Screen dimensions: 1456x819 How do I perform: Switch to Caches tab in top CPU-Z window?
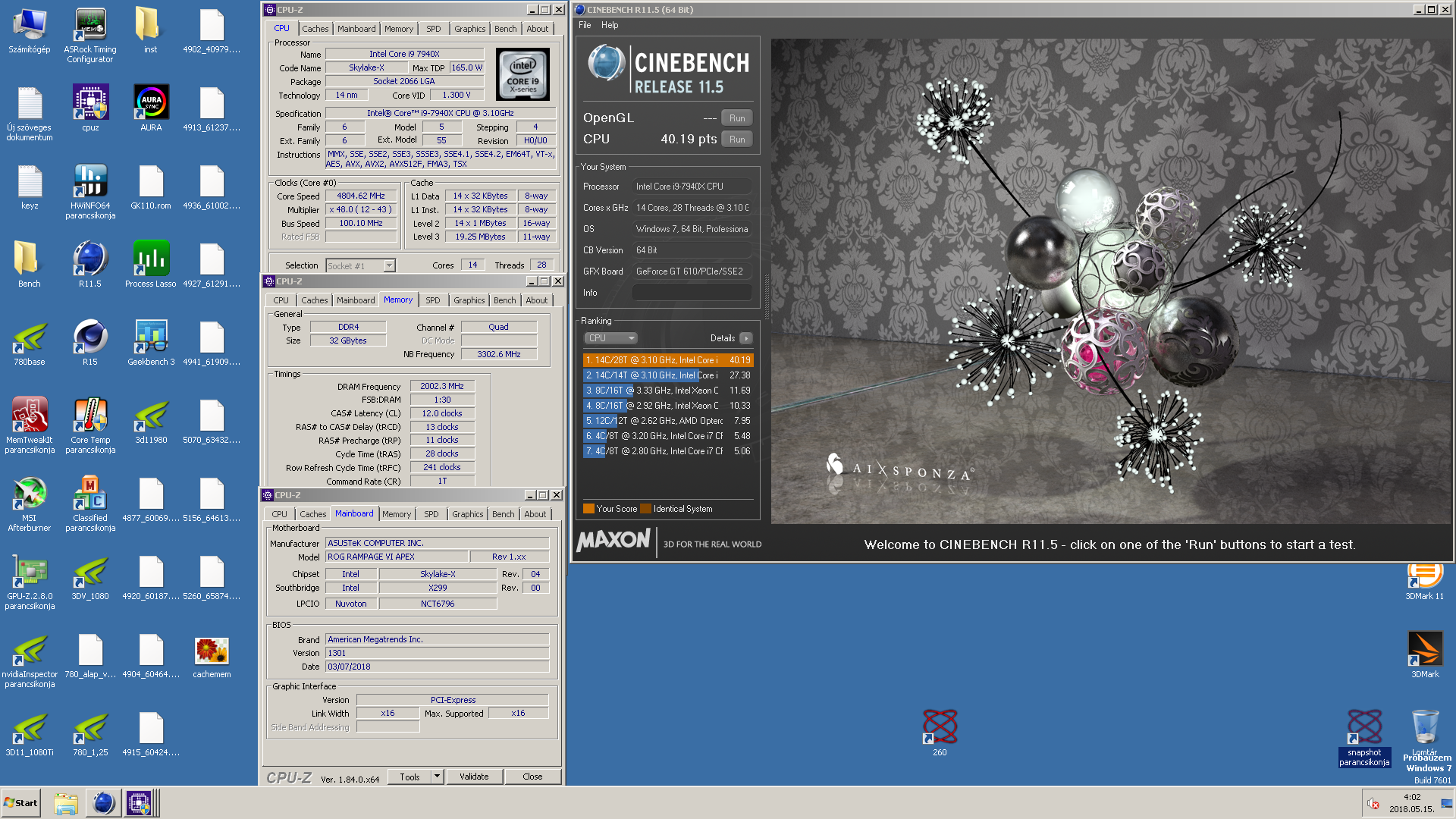315,29
